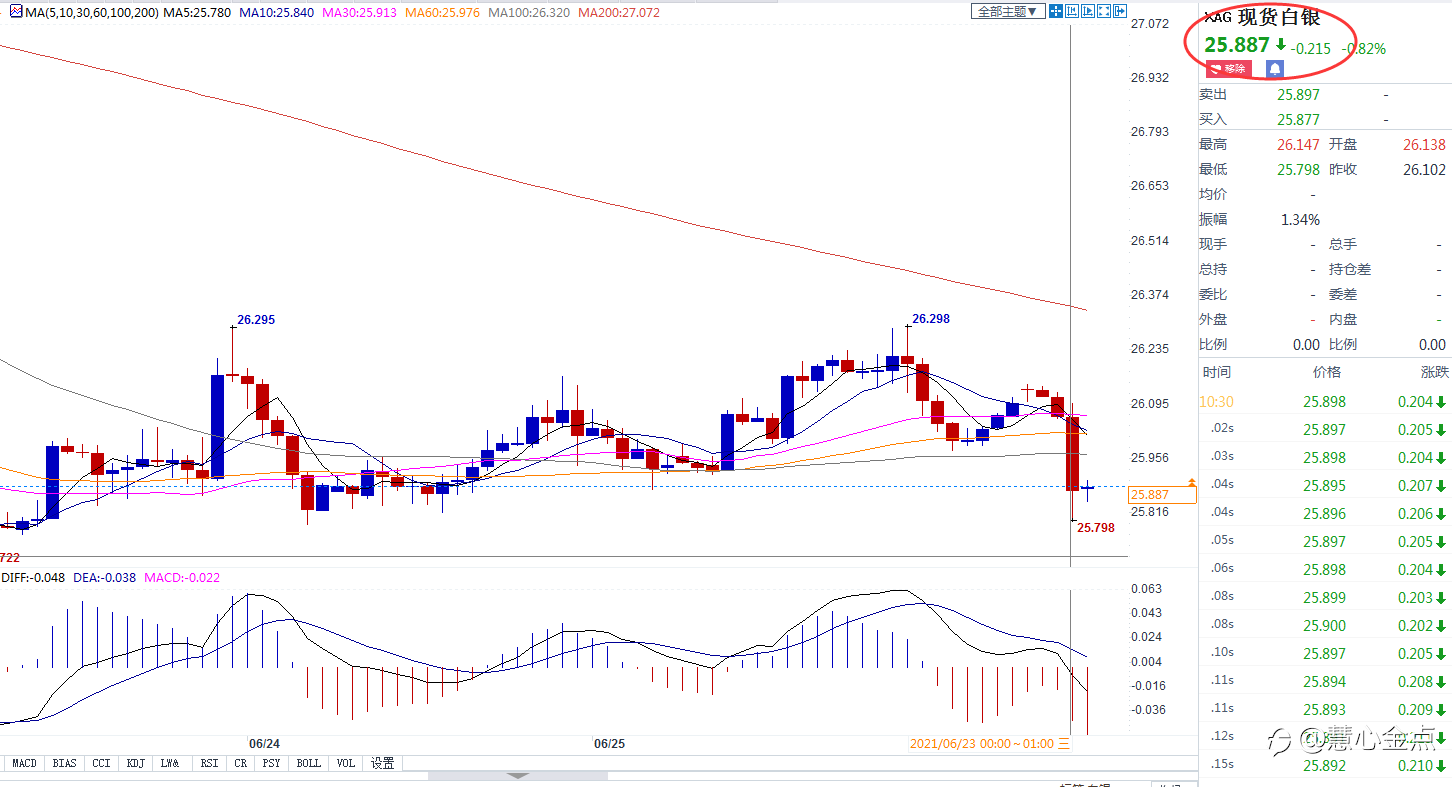Viewport: 1452px width, 787px height.
Task: Open the 全部主题 theme dropdown
Action: coord(1008,11)
